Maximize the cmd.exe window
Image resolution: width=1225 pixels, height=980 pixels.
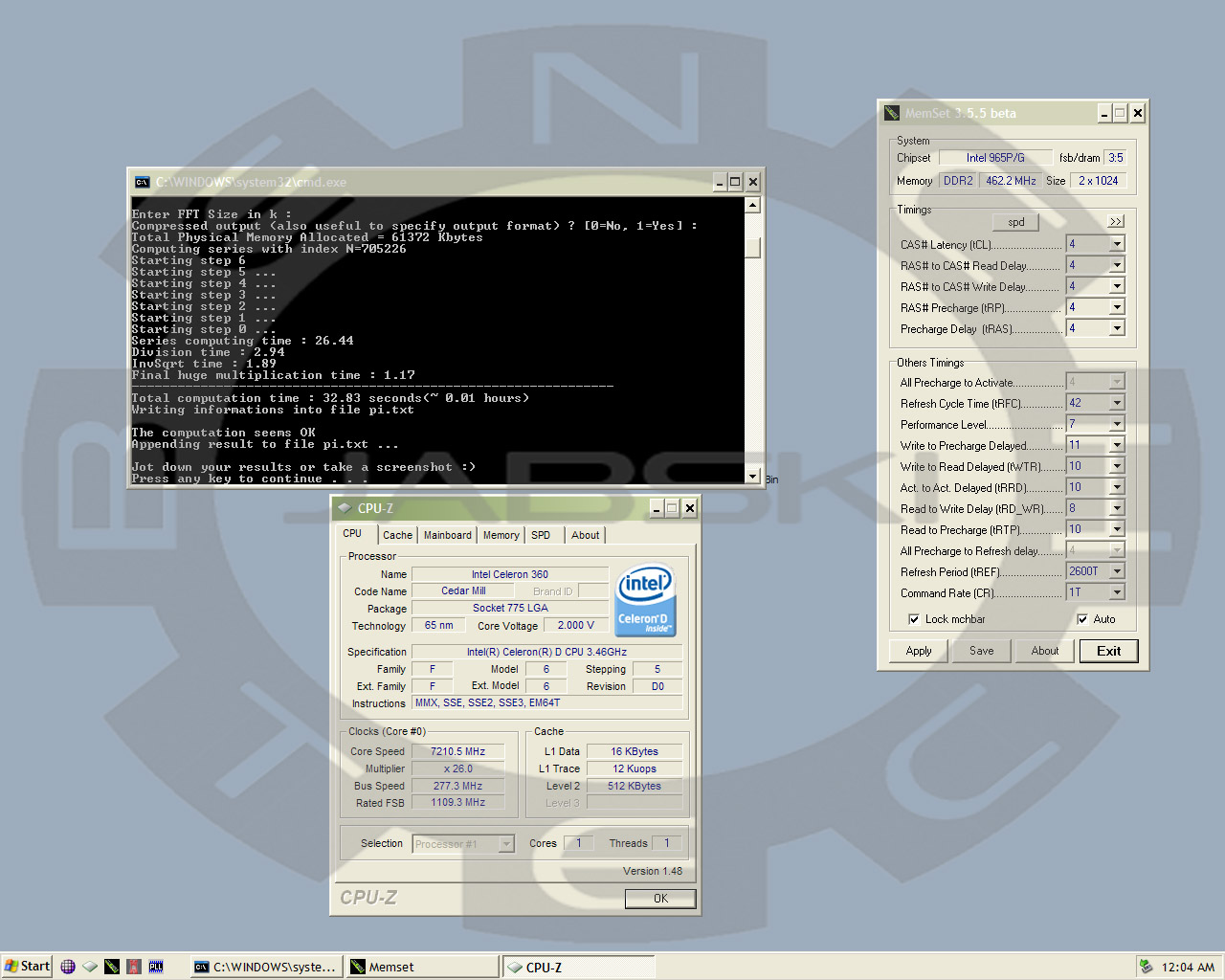pyautogui.click(x=735, y=182)
